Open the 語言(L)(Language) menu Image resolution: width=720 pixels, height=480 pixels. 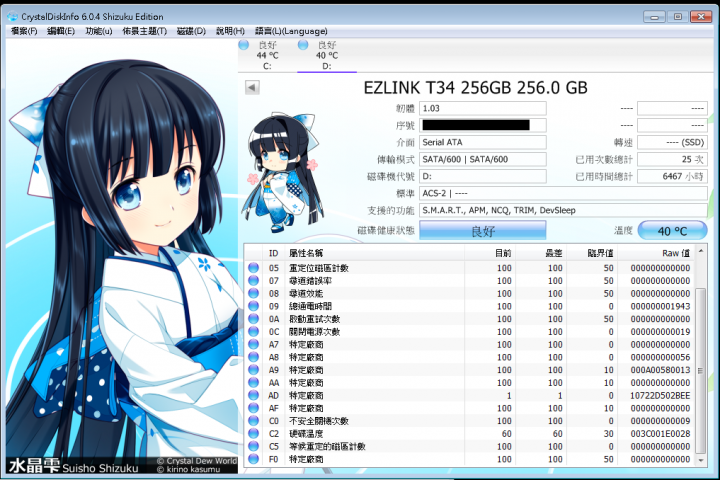coord(291,31)
